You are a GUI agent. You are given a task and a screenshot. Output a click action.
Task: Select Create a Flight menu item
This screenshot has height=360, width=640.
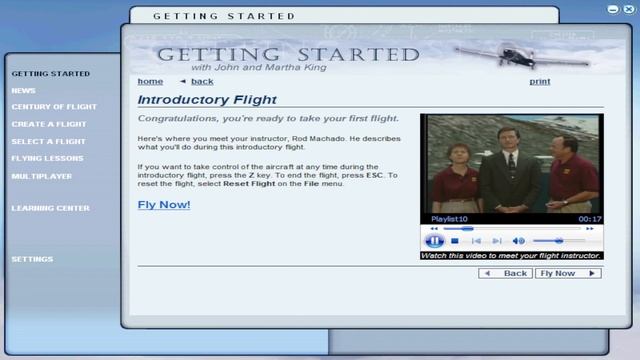pos(49,124)
